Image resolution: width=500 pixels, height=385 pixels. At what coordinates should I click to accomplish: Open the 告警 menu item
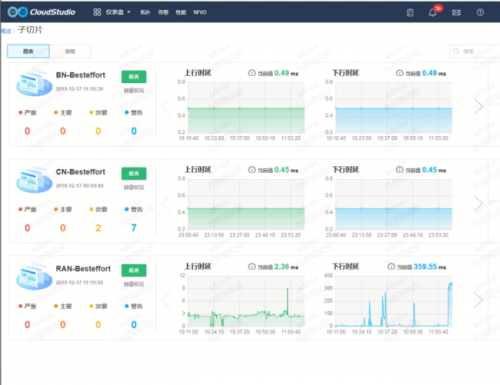[x=163, y=12]
